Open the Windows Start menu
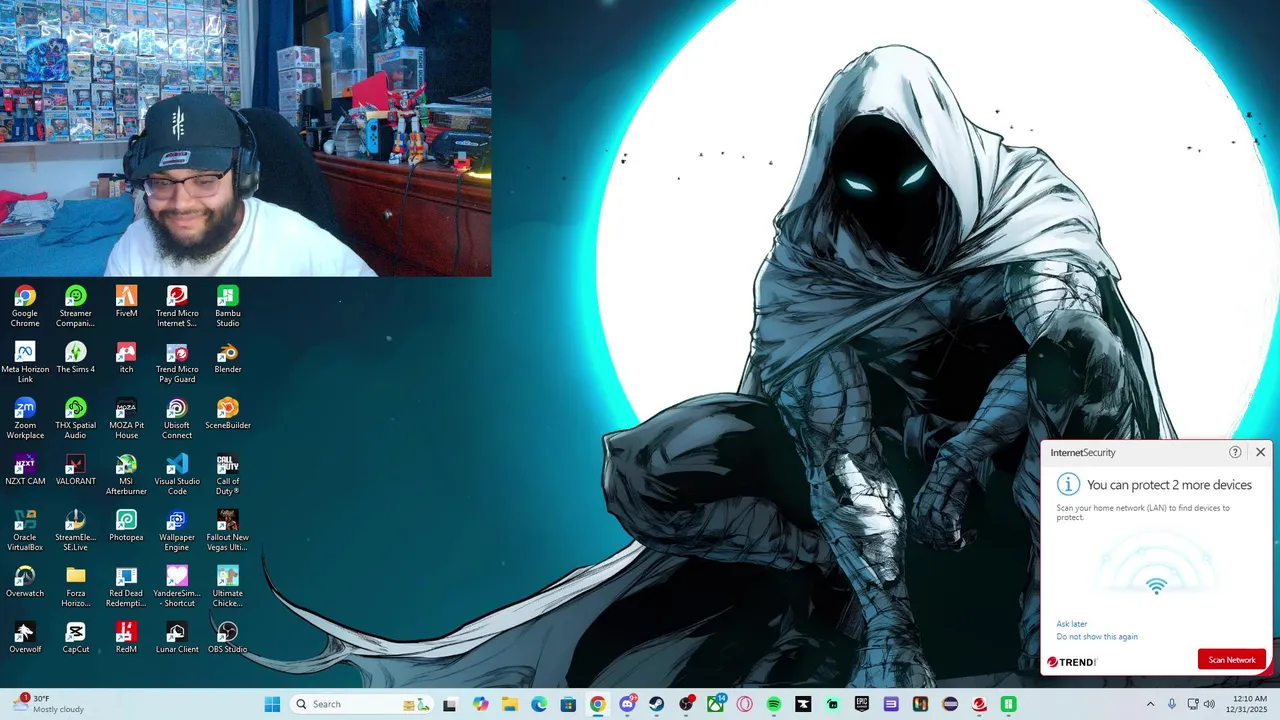This screenshot has height=720, width=1280. click(272, 704)
